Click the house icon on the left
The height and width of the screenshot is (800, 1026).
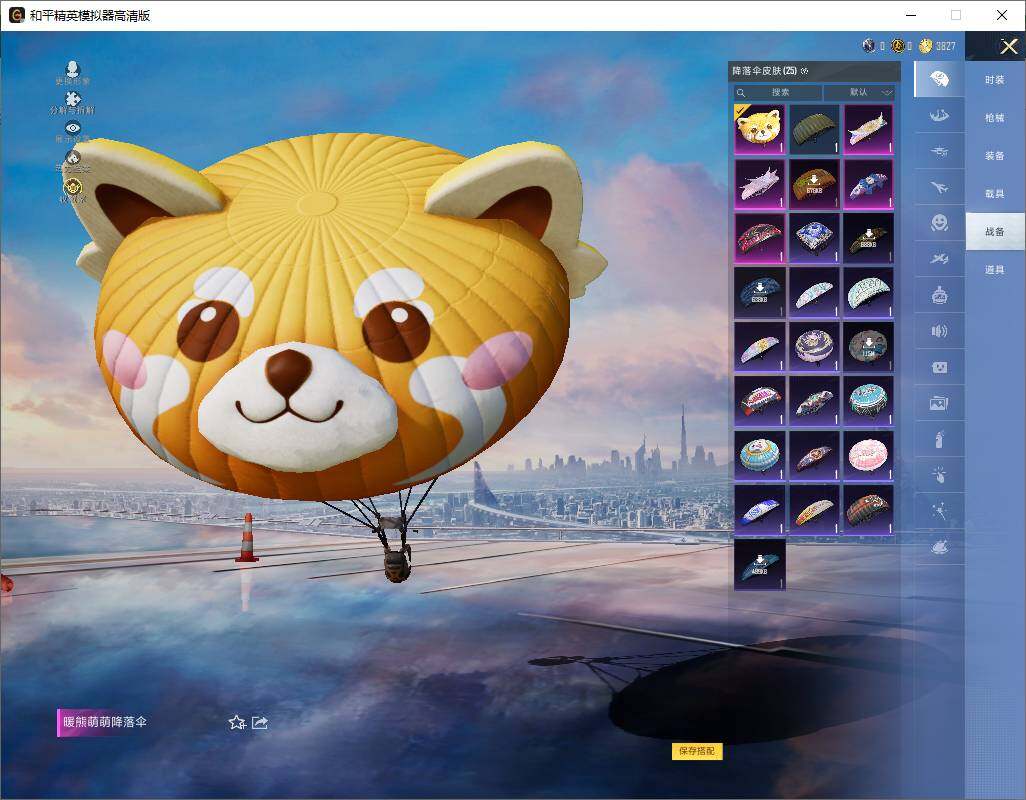pos(73,157)
